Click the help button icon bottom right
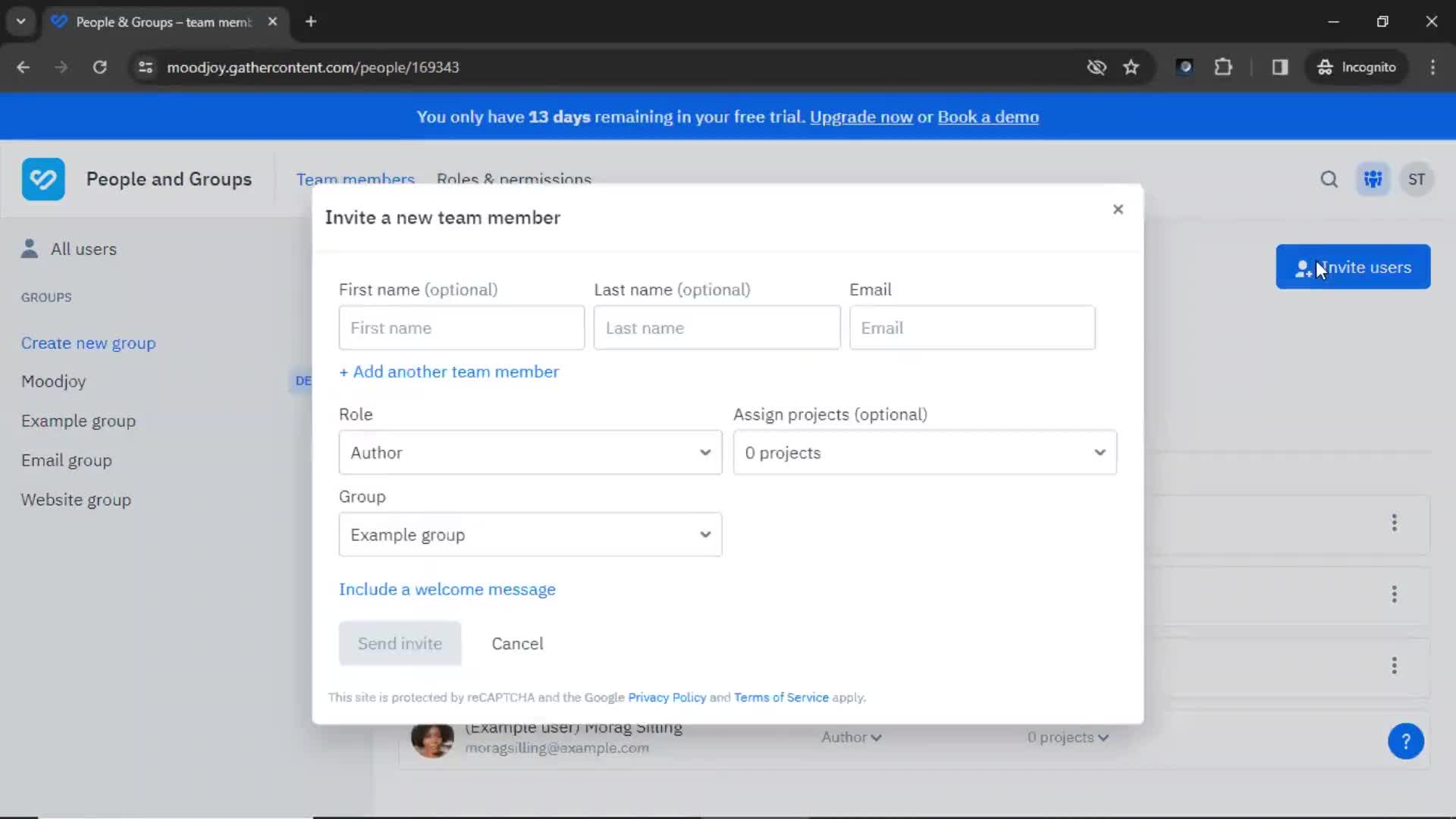 click(1406, 741)
